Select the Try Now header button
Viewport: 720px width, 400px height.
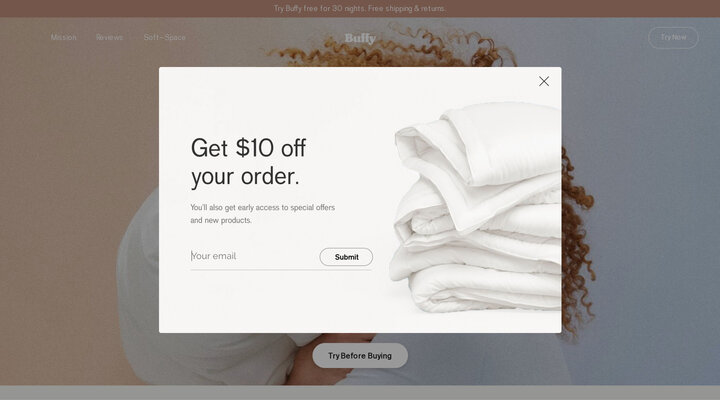point(673,37)
